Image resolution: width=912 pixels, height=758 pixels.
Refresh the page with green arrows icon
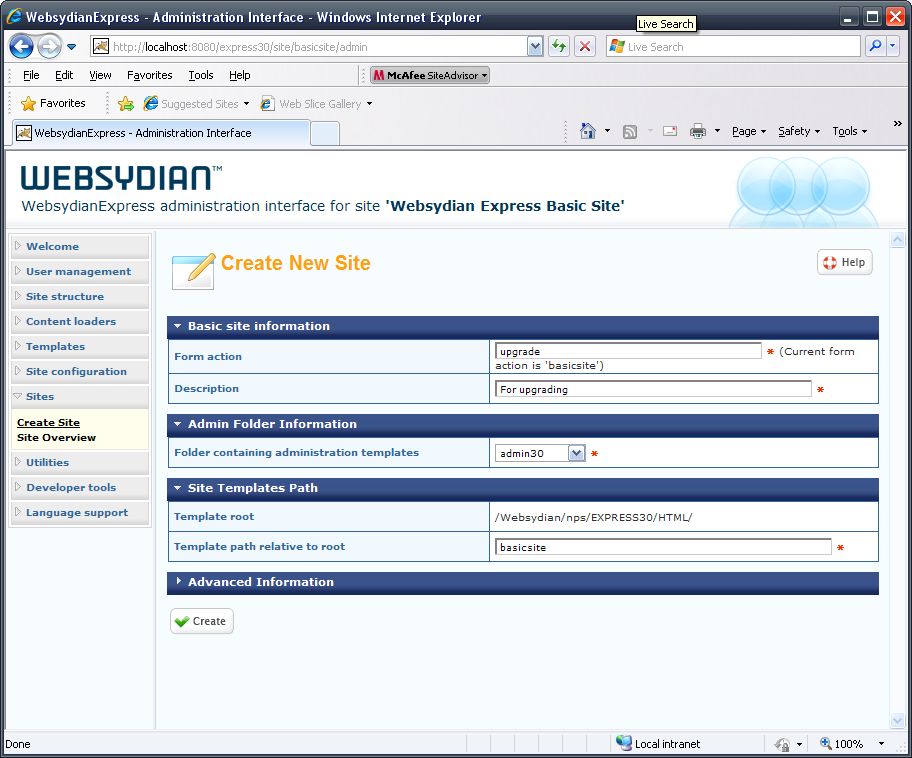(559, 47)
